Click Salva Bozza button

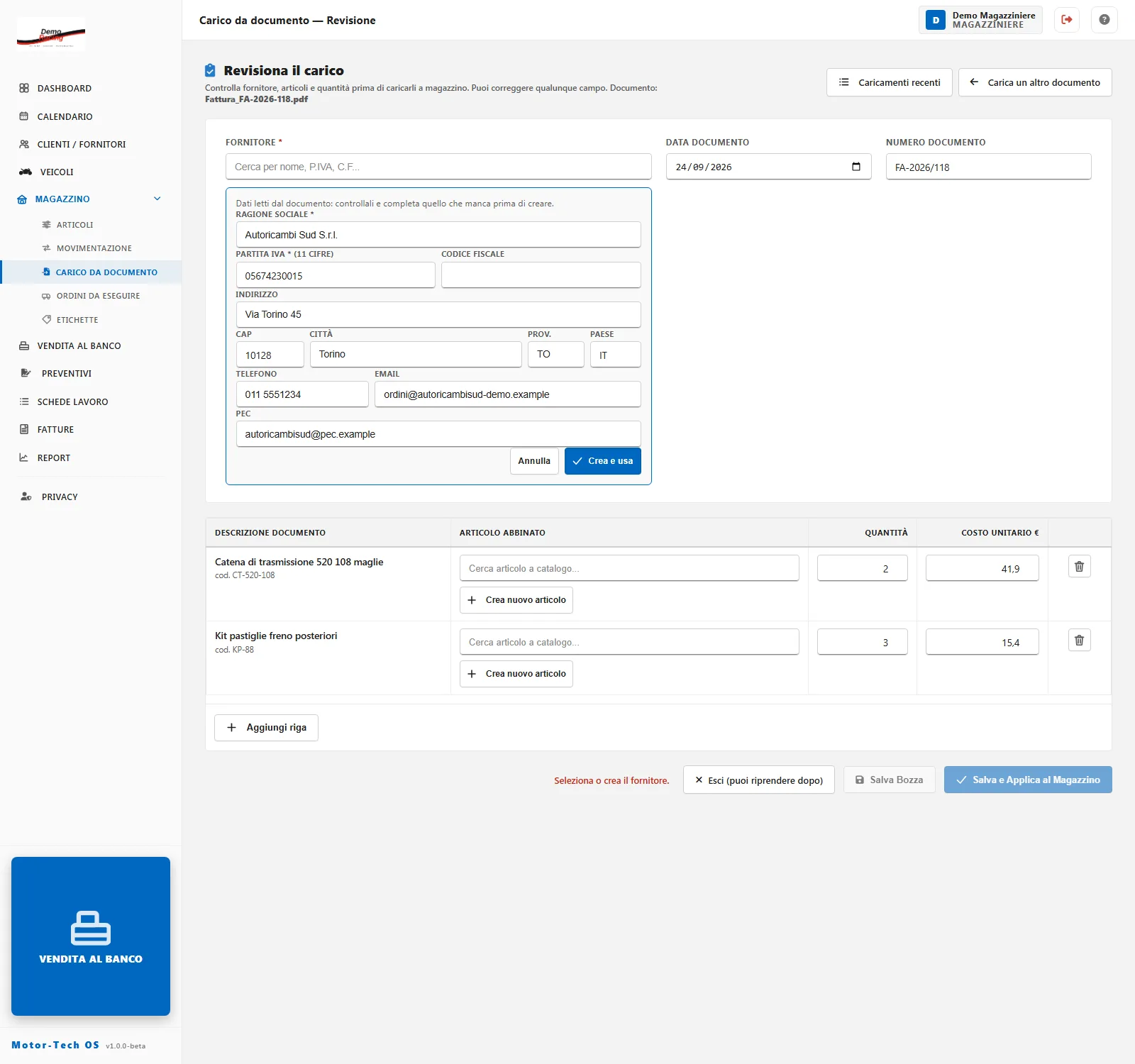coord(890,780)
